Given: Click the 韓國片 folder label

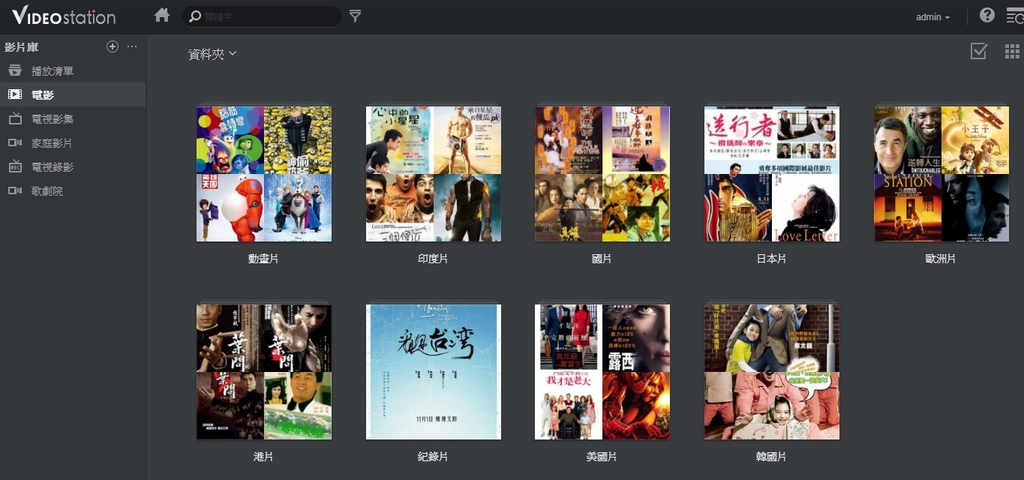Looking at the screenshot, I should (x=771, y=456).
